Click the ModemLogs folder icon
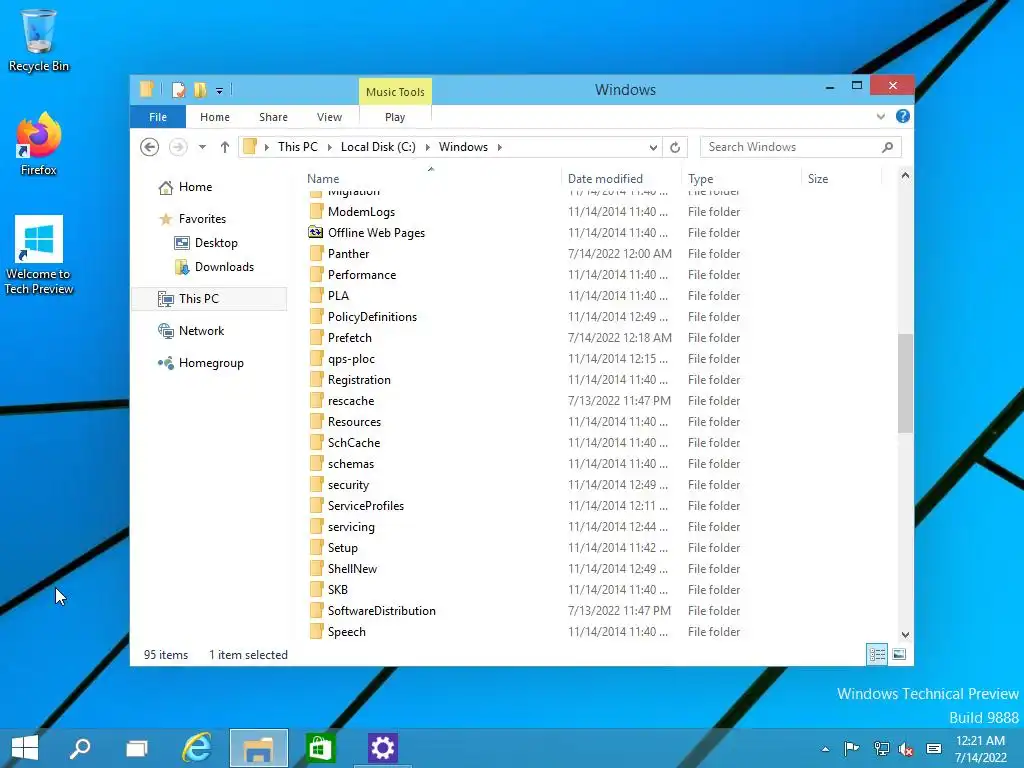This screenshot has width=1024, height=768. (316, 212)
